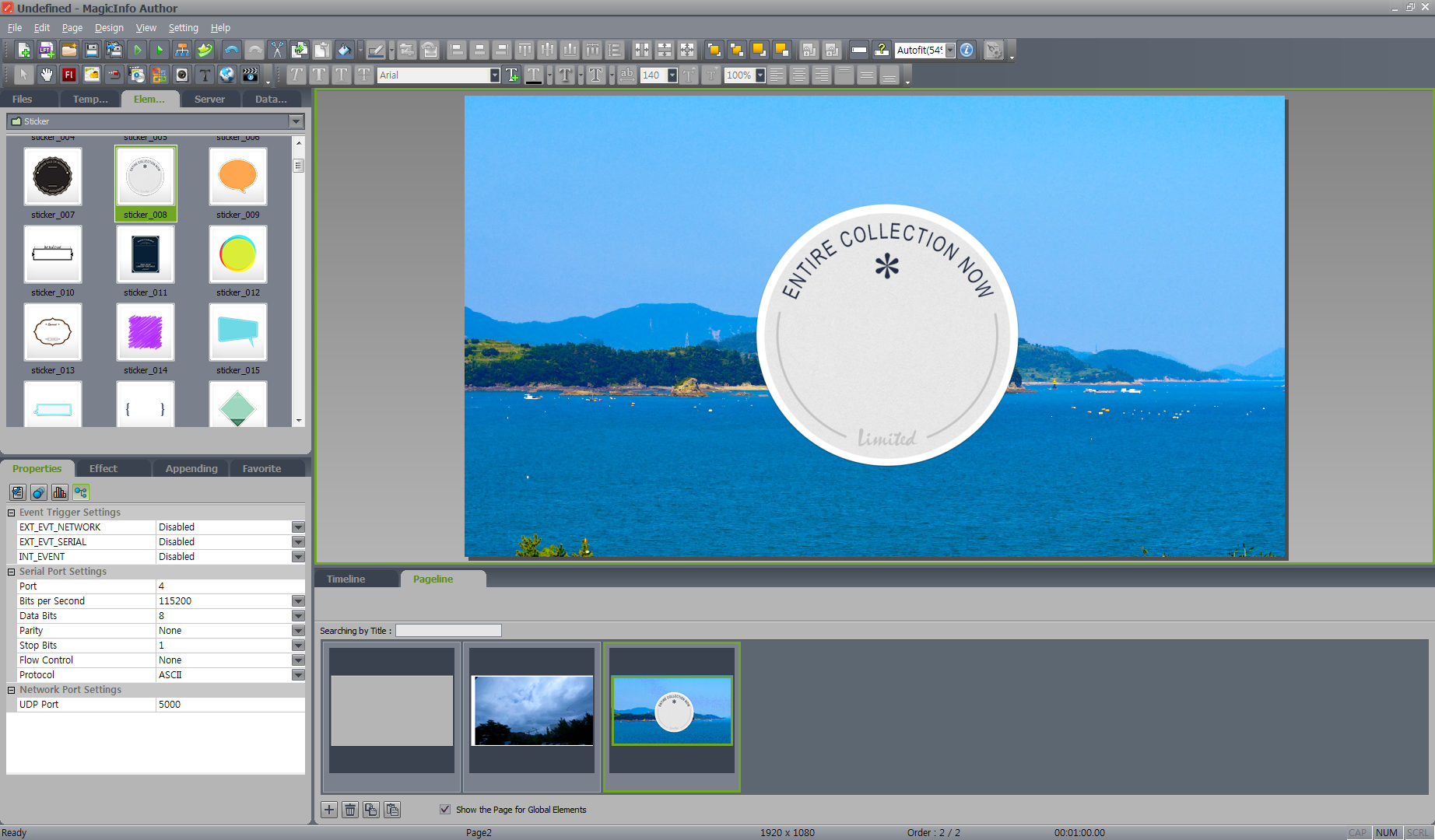
Task: Click the Undo arrow icon
Action: (231, 51)
